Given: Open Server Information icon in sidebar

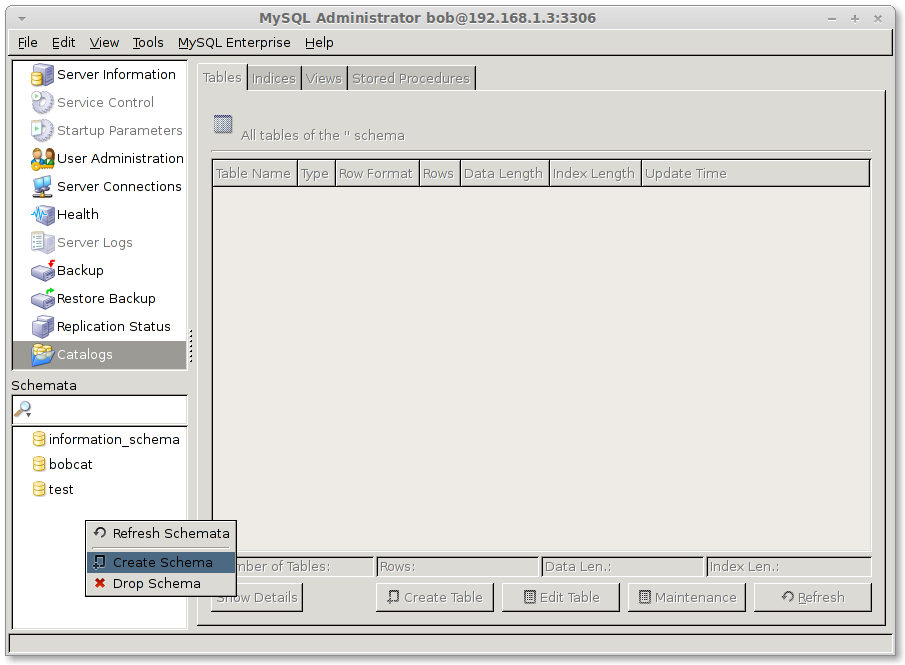Looking at the screenshot, I should click(42, 74).
